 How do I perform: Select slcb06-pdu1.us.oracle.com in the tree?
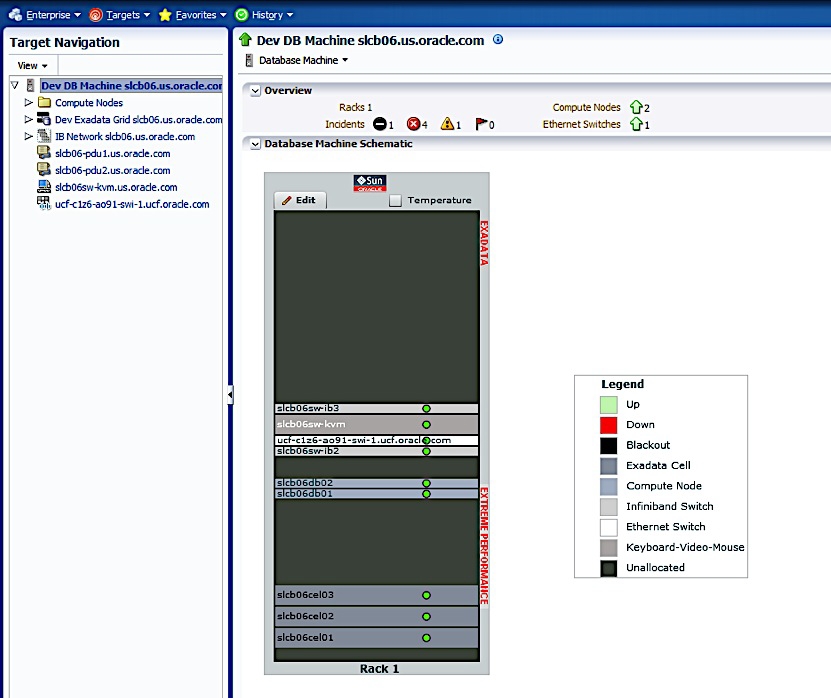click(112, 154)
